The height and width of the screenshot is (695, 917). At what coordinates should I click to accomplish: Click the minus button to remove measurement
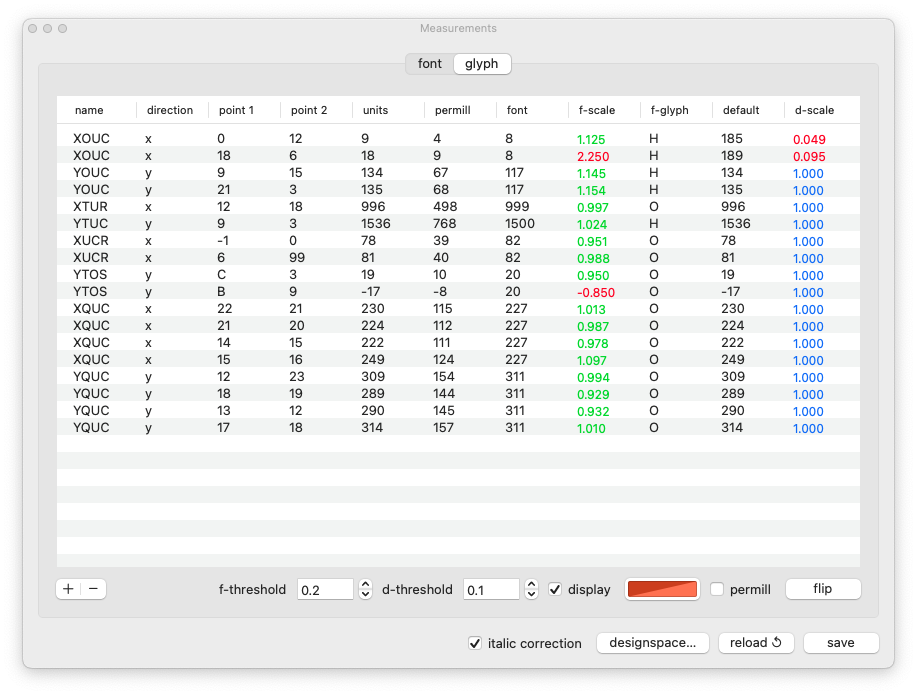93,589
